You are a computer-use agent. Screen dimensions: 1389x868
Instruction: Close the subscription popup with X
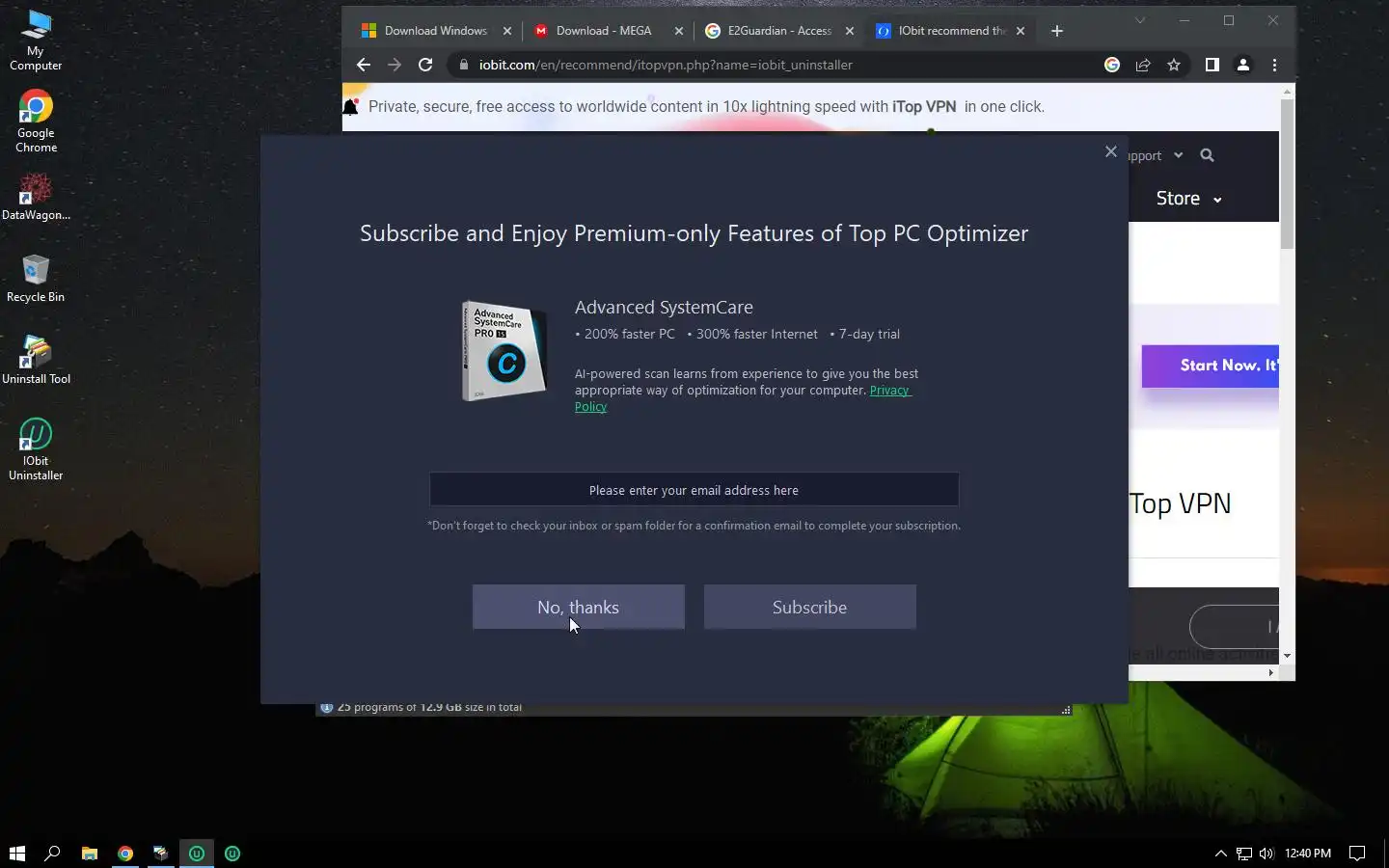pos(1110,151)
